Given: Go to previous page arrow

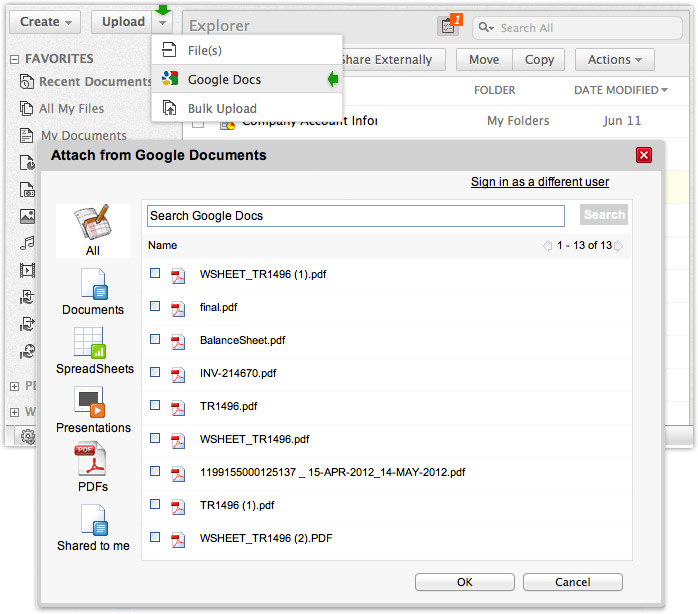Looking at the screenshot, I should 547,245.
